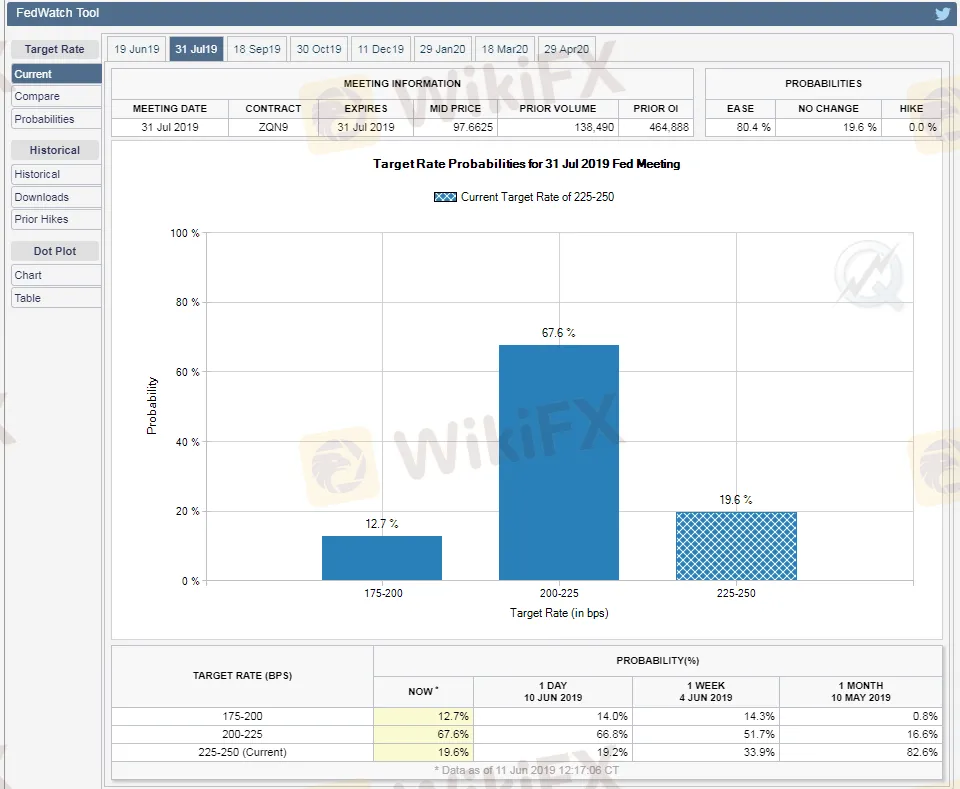Open the Dot Plot Chart view
The height and width of the screenshot is (789, 960).
coord(56,275)
